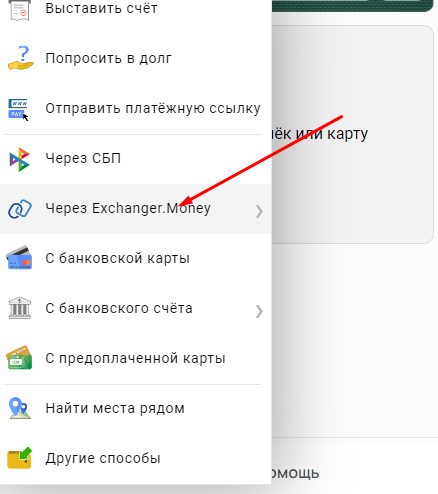
Task: Click the blue bank card icon
Action: [19, 258]
